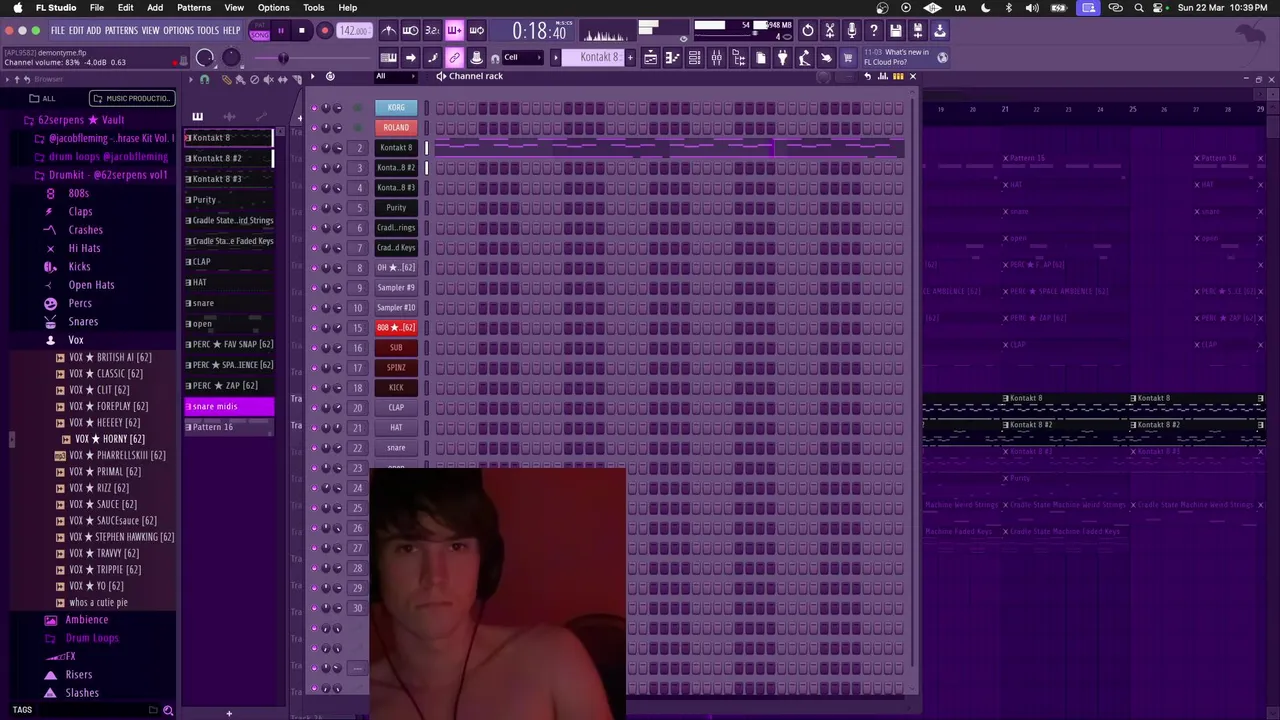Viewport: 1280px width, 720px height.
Task: Click the browser search magnifier icon
Action: [x=168, y=710]
